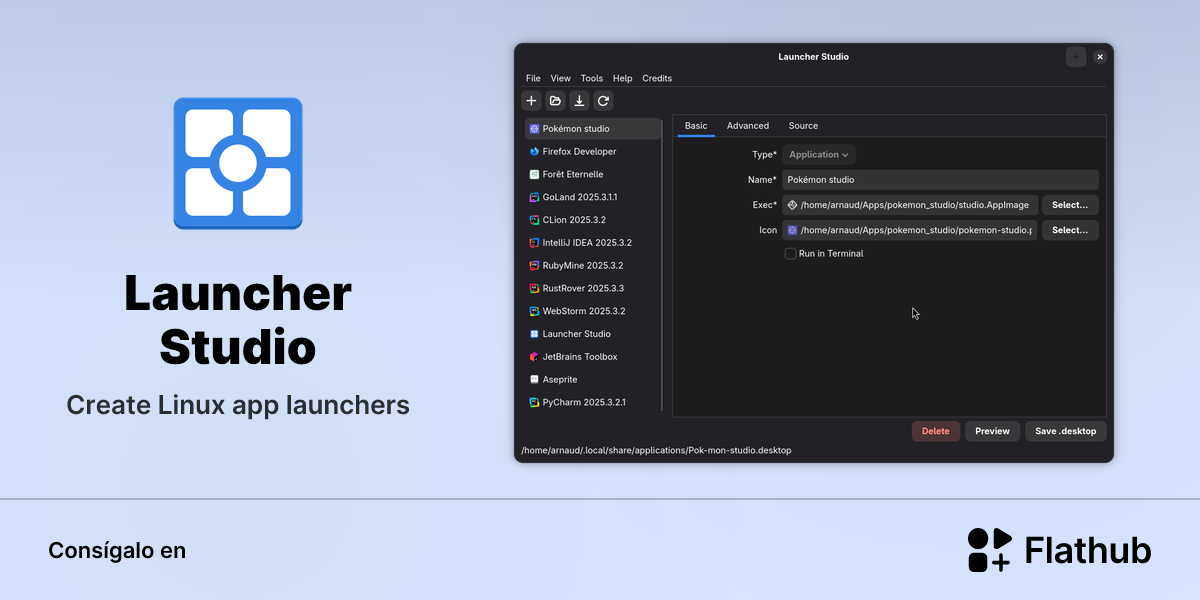Click Select button for Icon path
This screenshot has height=600, width=1200.
(x=1070, y=230)
